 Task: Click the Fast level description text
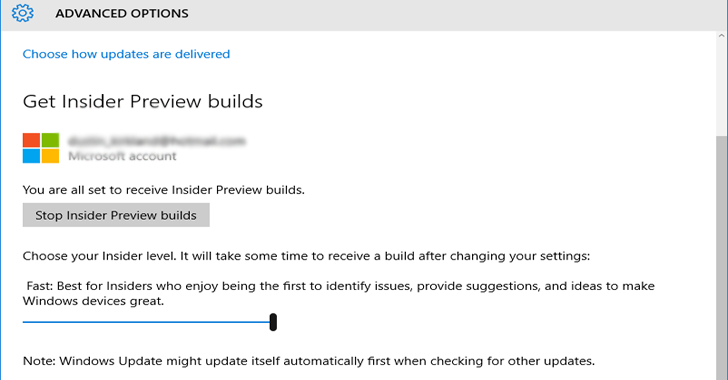pos(338,293)
